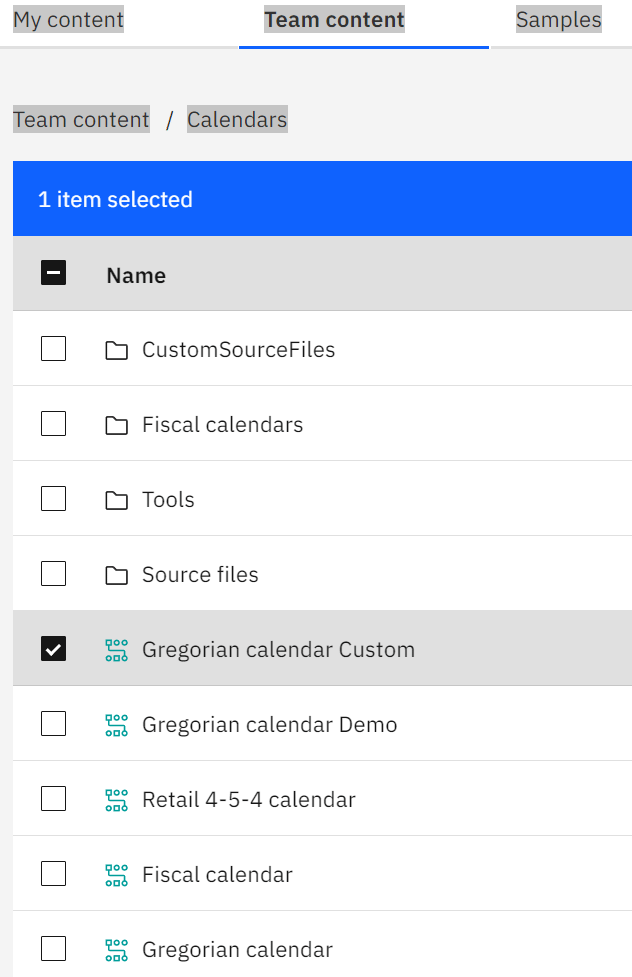Switch to the Samples tab
632x977 pixels.
pyautogui.click(x=558, y=19)
